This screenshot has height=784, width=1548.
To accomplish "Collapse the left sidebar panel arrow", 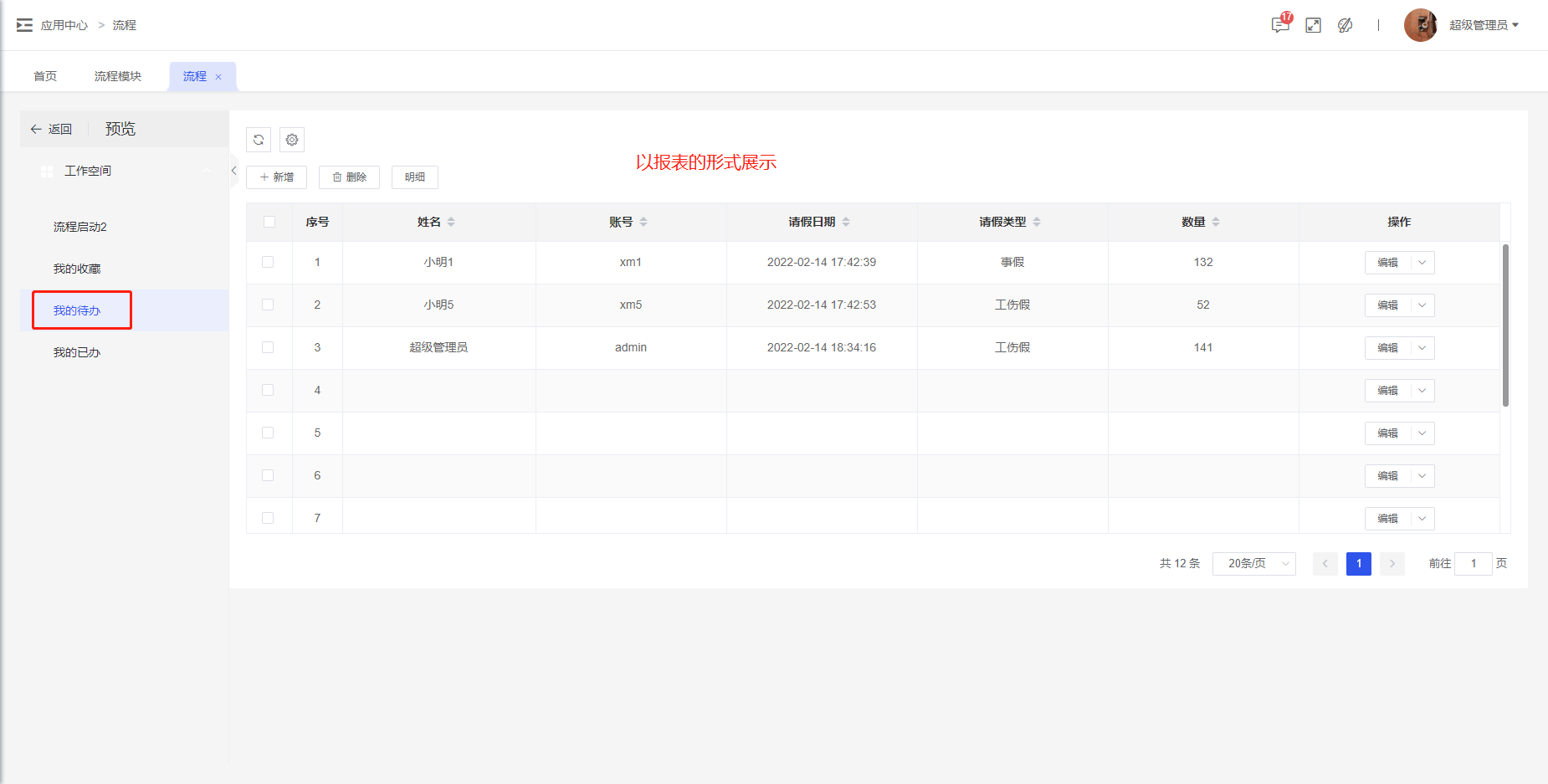I will (233, 171).
